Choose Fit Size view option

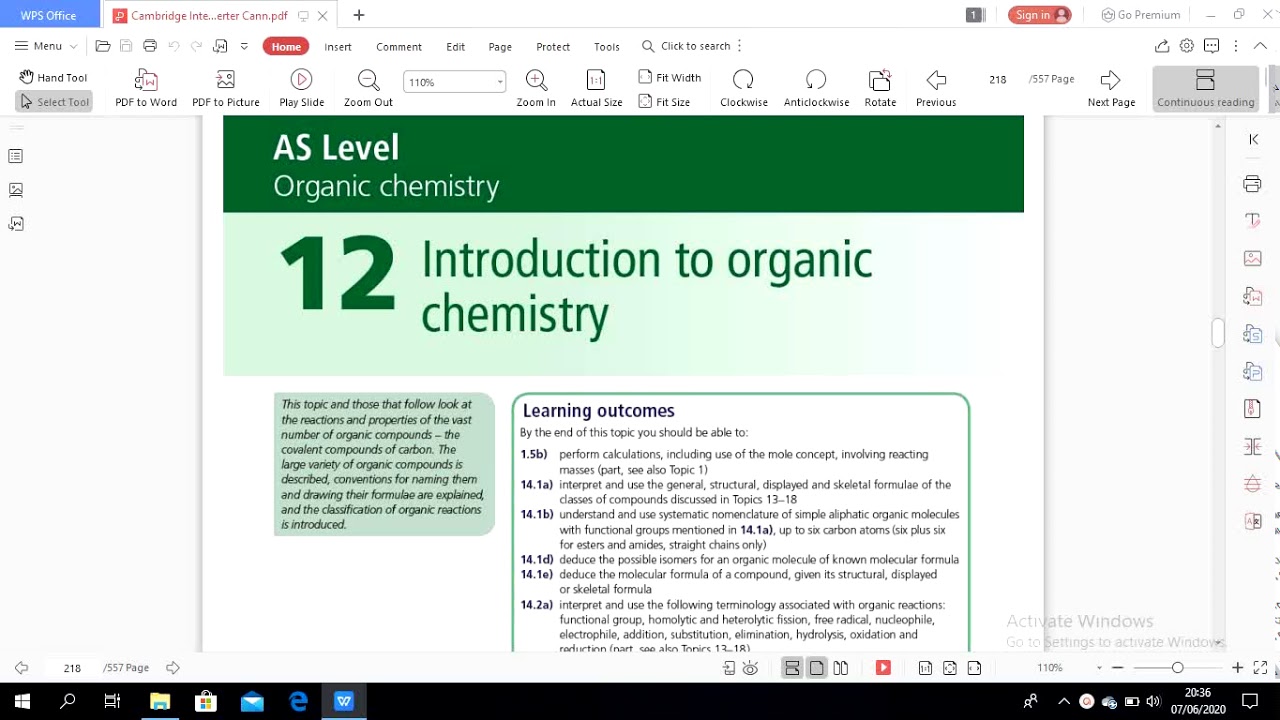(x=664, y=101)
